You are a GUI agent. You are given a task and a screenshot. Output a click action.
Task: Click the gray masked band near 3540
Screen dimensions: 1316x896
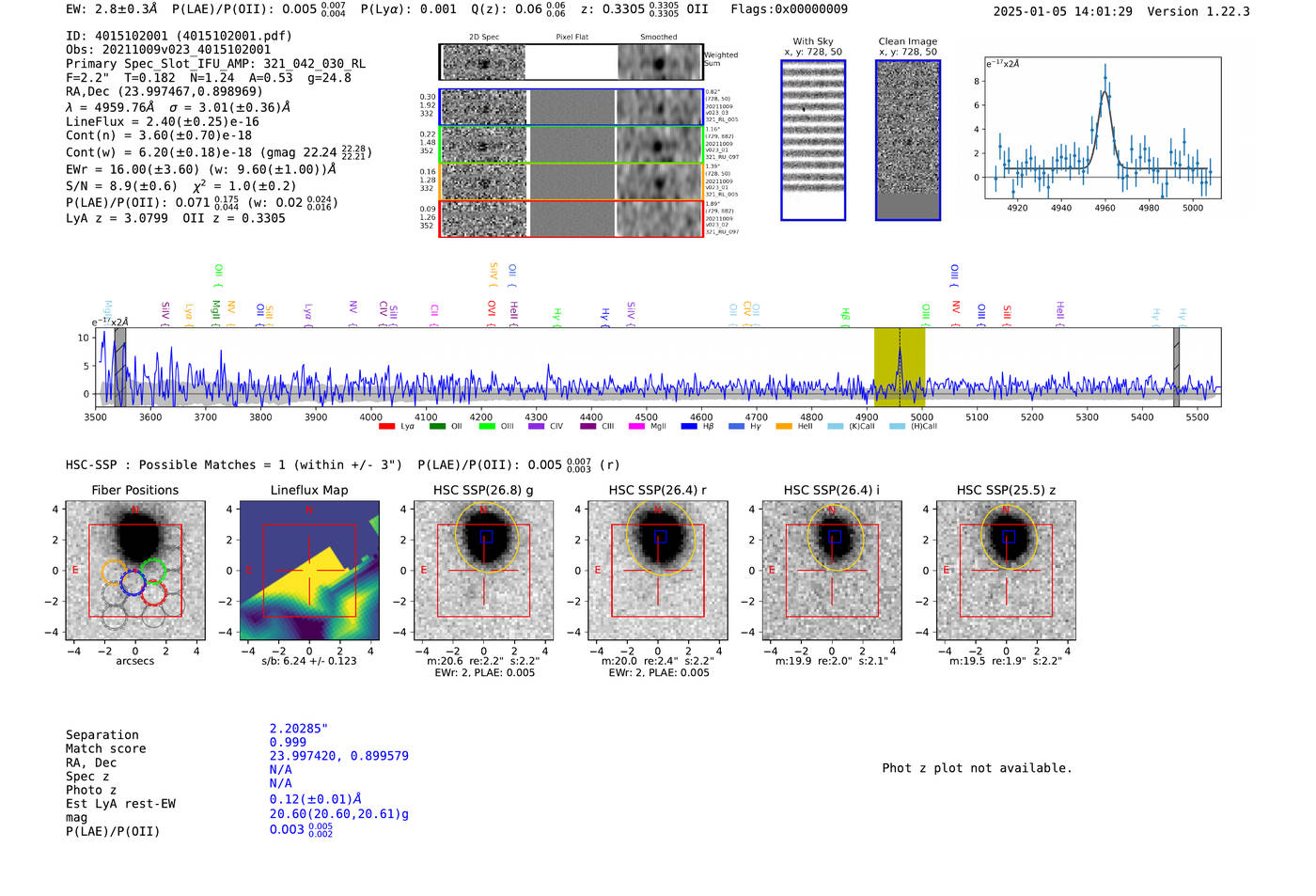(120, 367)
